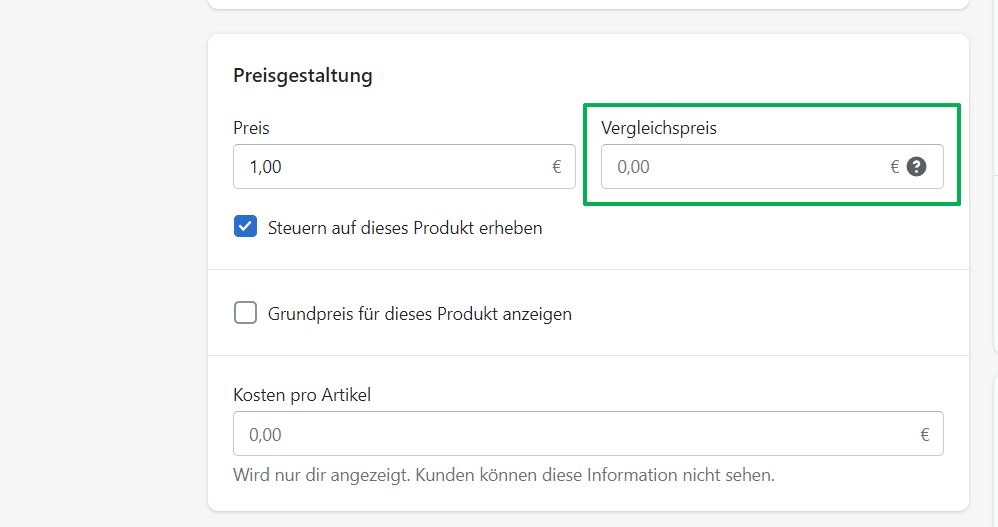Focus the Preis input showing 1,00
The height and width of the screenshot is (527, 998).
click(404, 167)
